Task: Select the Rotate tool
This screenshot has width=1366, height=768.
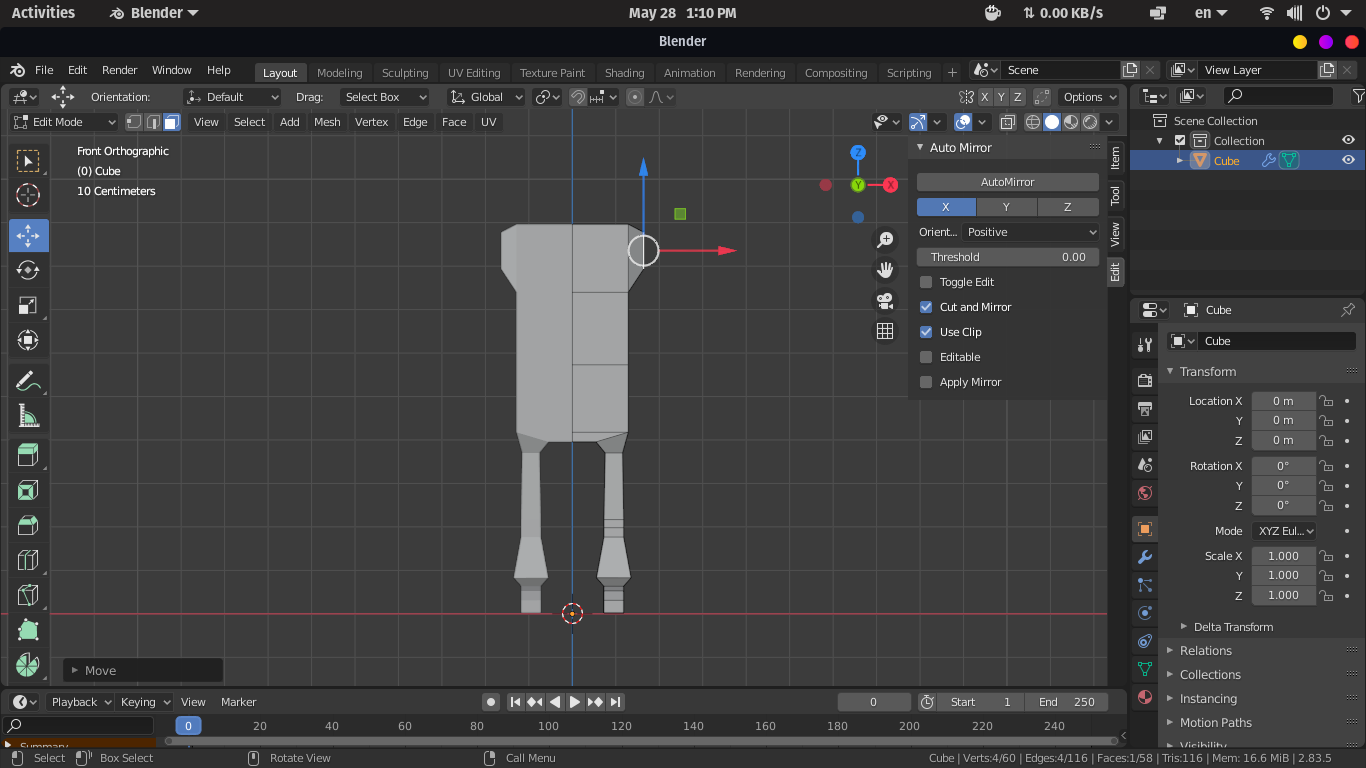Action: click(28, 270)
